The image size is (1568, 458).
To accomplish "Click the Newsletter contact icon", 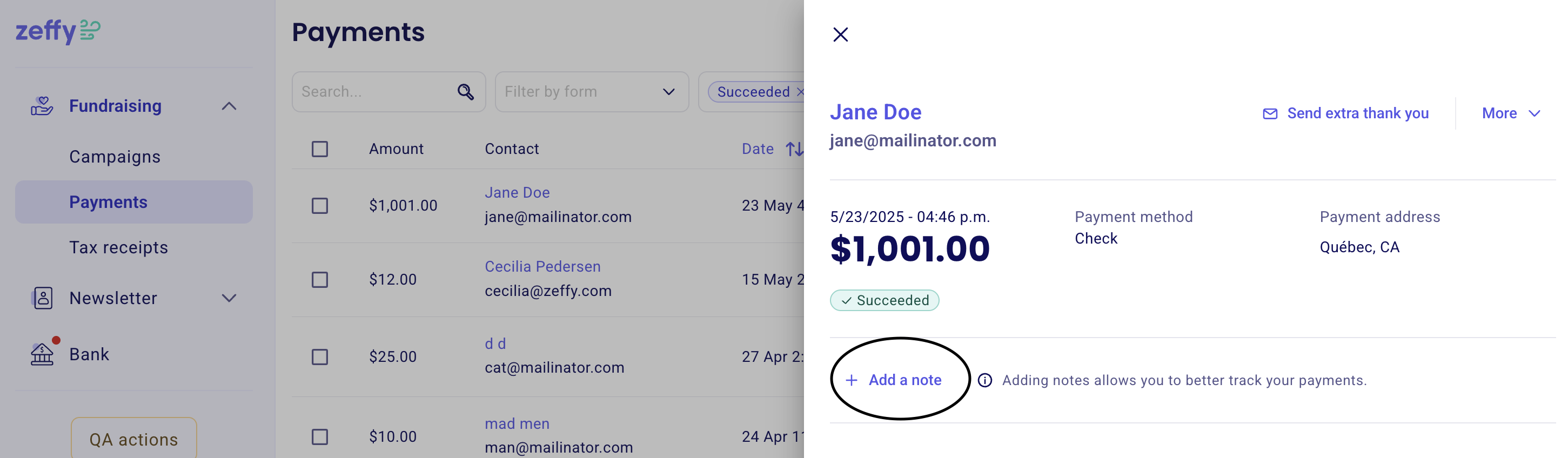I will [42, 298].
